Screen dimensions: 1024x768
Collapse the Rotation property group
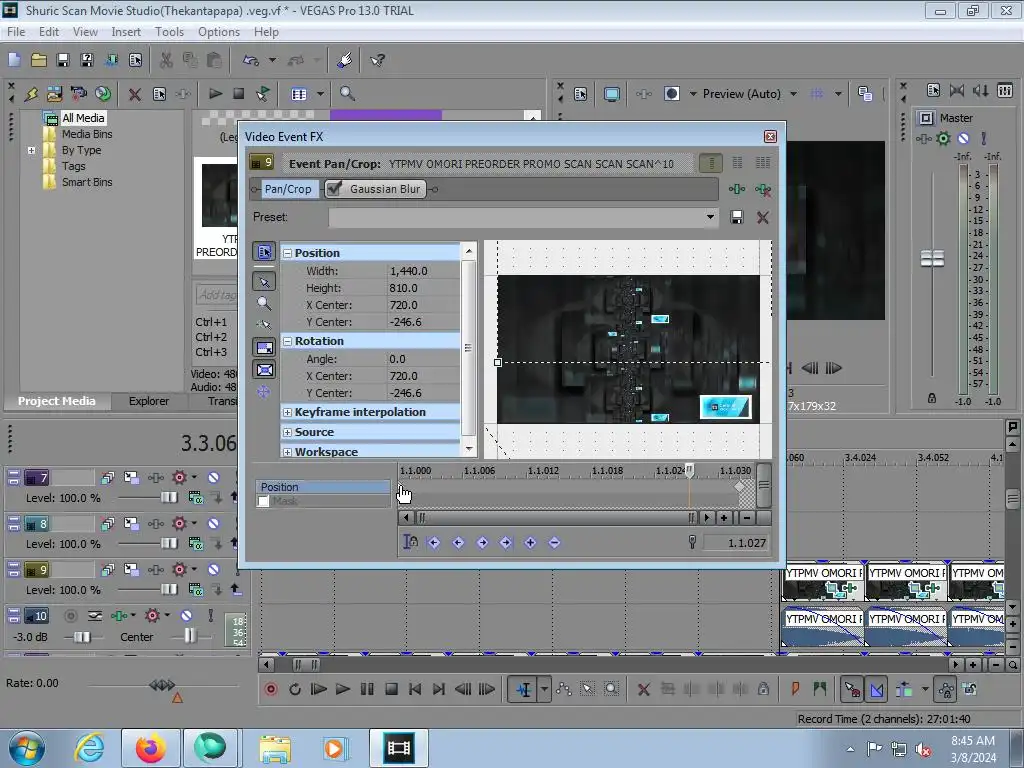coord(287,342)
